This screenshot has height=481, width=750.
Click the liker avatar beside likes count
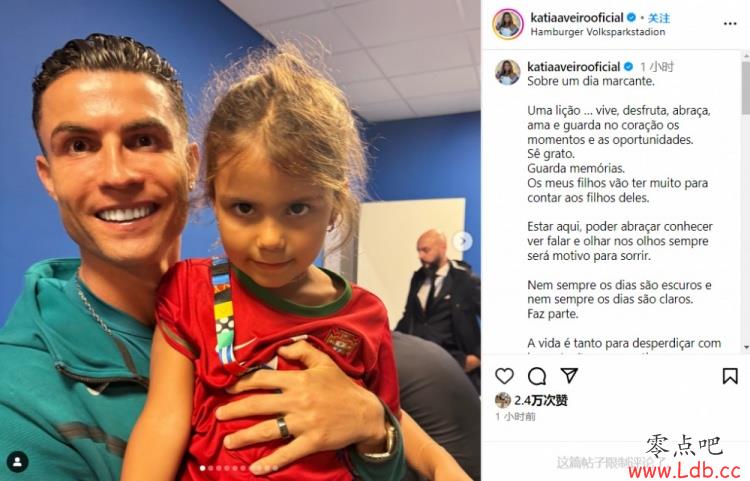503,400
